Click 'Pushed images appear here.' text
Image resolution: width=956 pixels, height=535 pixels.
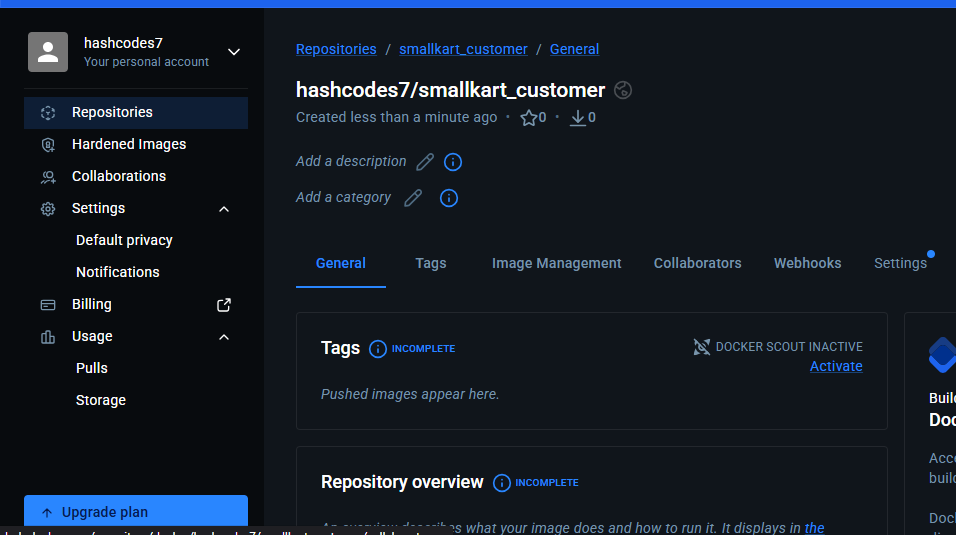[410, 394]
